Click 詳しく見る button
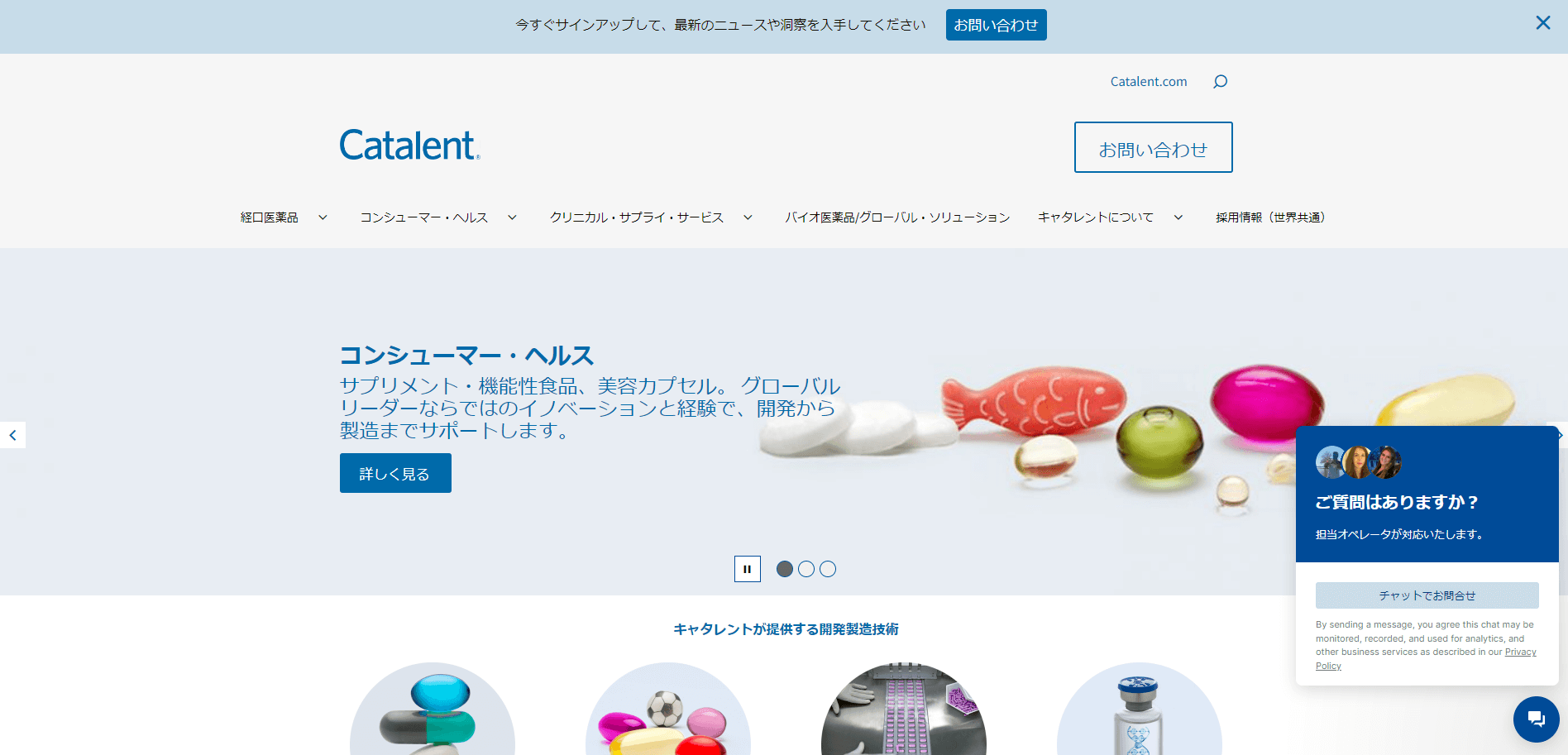The height and width of the screenshot is (755, 1568). [395, 473]
